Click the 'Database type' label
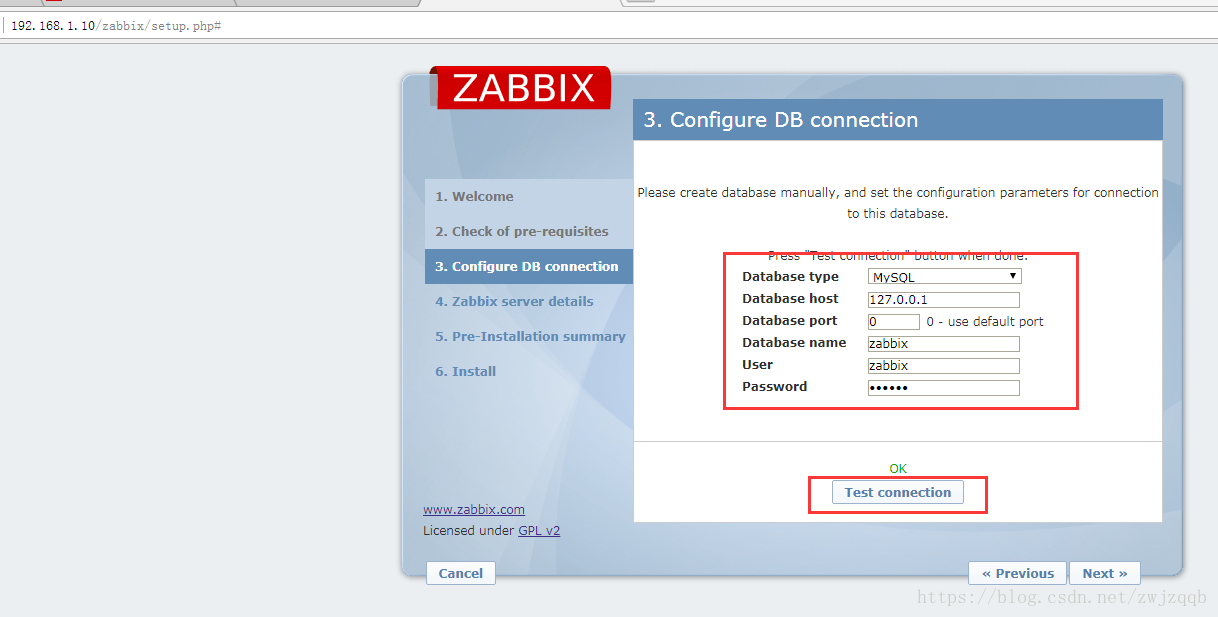This screenshot has width=1218, height=617. coord(790,277)
